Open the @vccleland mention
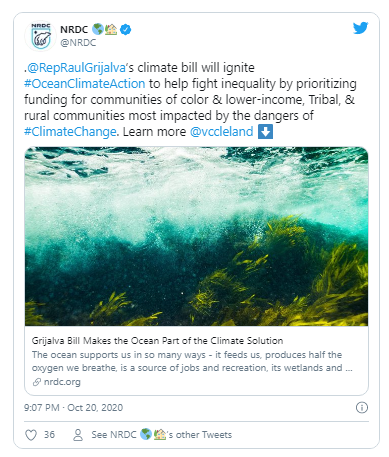The width and height of the screenshot is (389, 457). (x=221, y=132)
